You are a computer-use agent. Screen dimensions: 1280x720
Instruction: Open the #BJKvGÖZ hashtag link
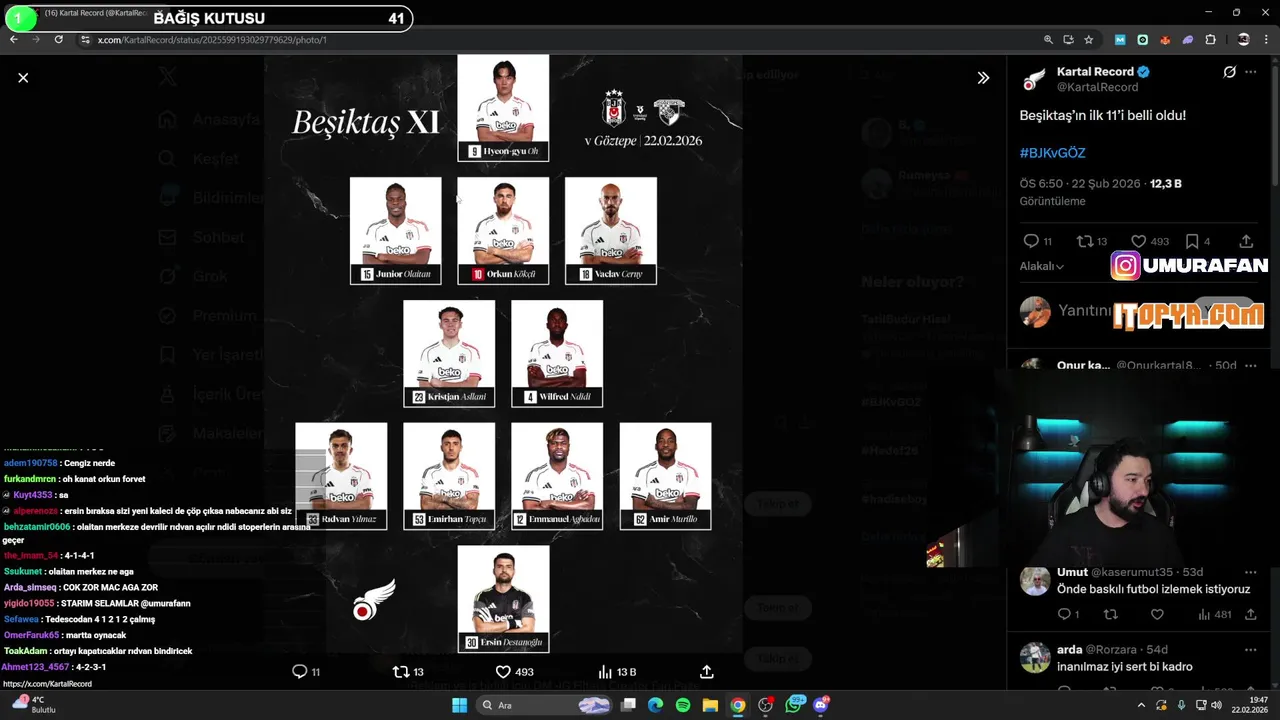pos(1052,153)
